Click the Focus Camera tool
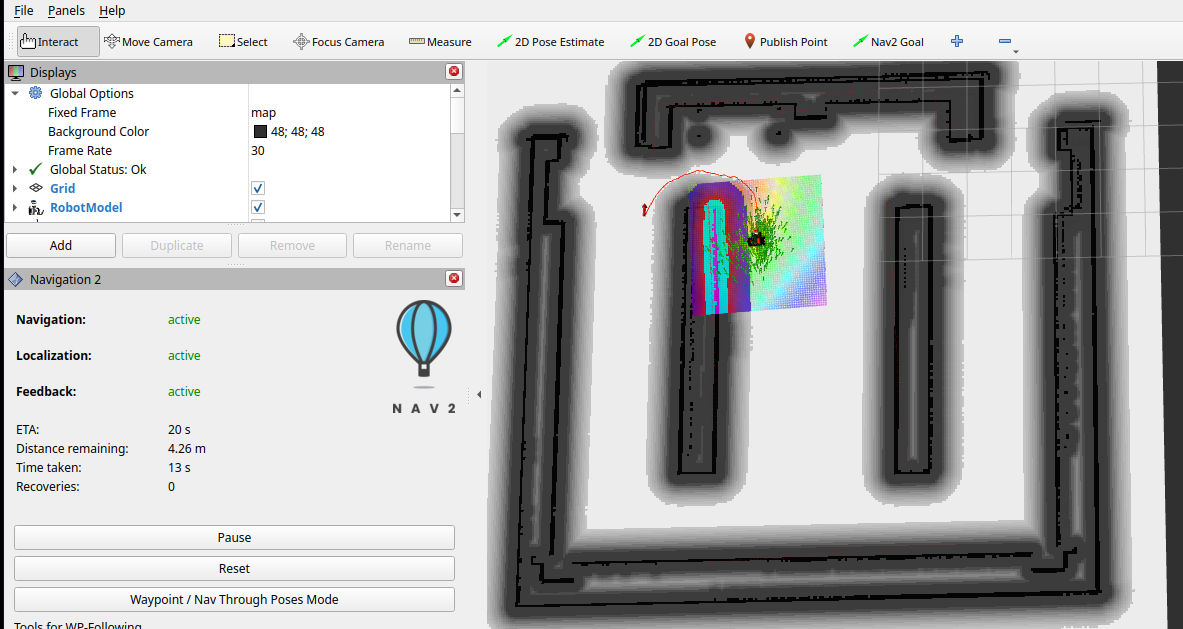The width and height of the screenshot is (1183, 629). tap(338, 42)
